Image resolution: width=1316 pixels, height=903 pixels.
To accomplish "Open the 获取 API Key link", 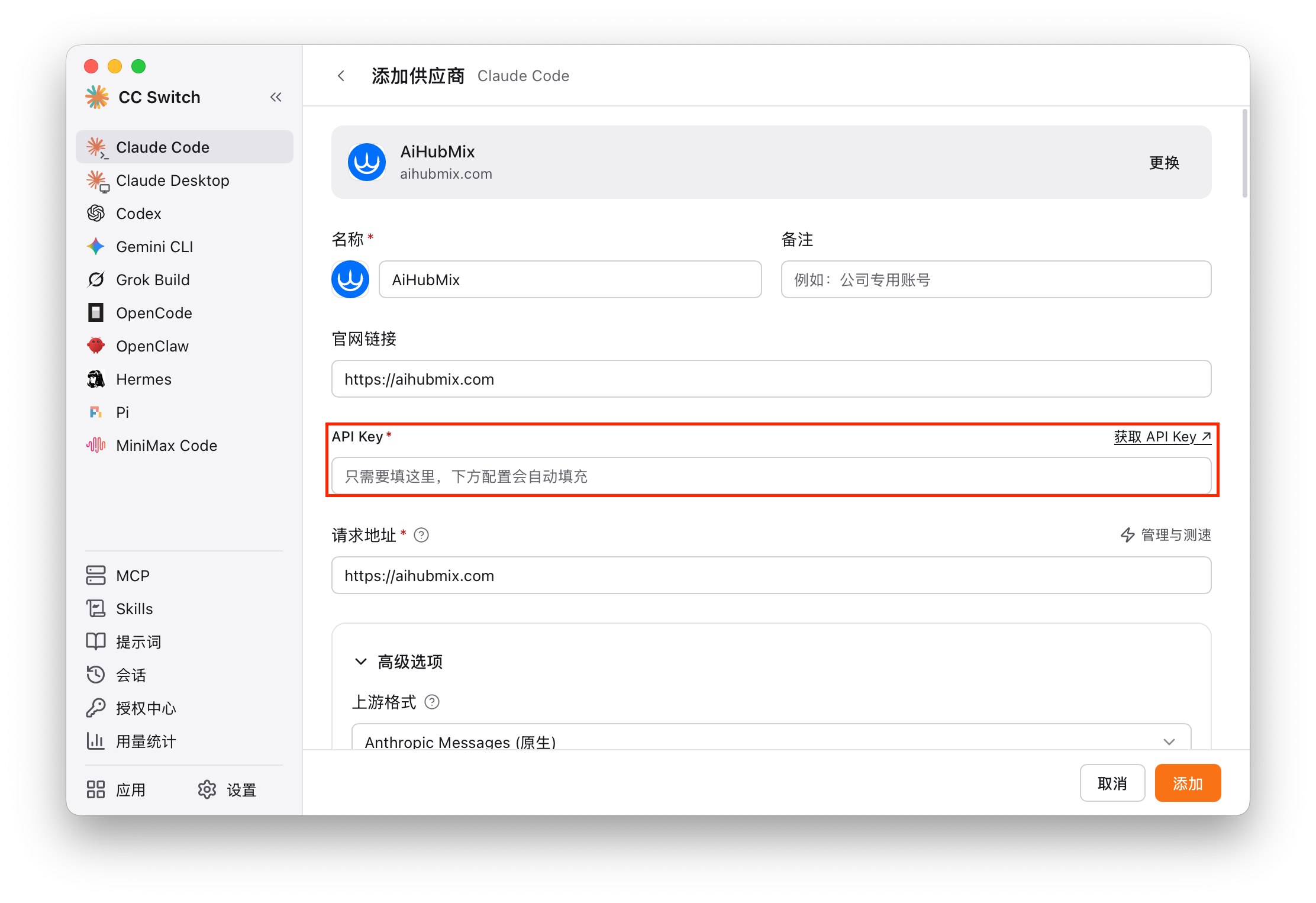I will pyautogui.click(x=1162, y=437).
